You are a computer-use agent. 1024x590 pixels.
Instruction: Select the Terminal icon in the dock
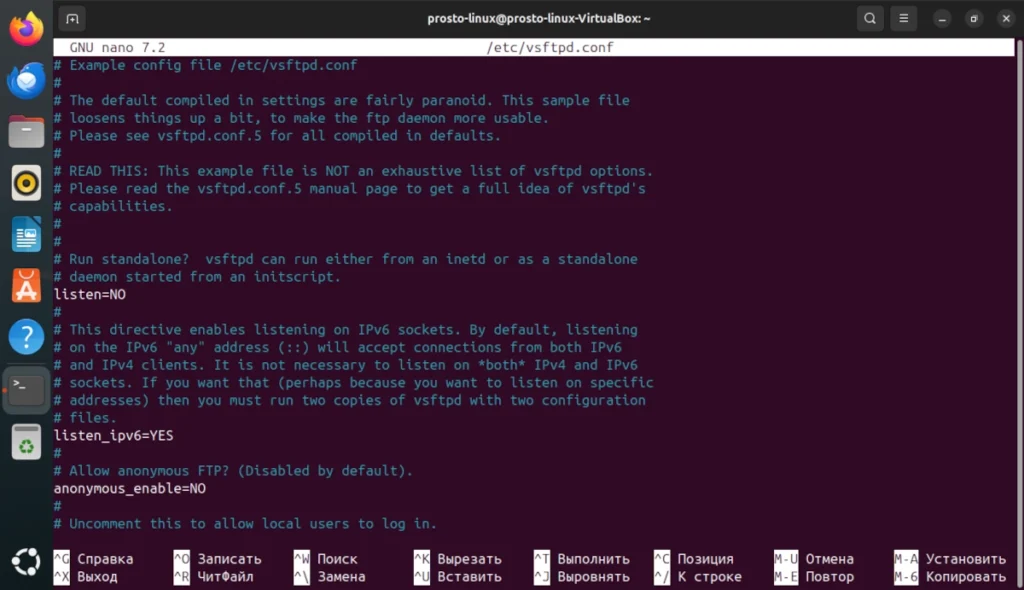coord(26,389)
